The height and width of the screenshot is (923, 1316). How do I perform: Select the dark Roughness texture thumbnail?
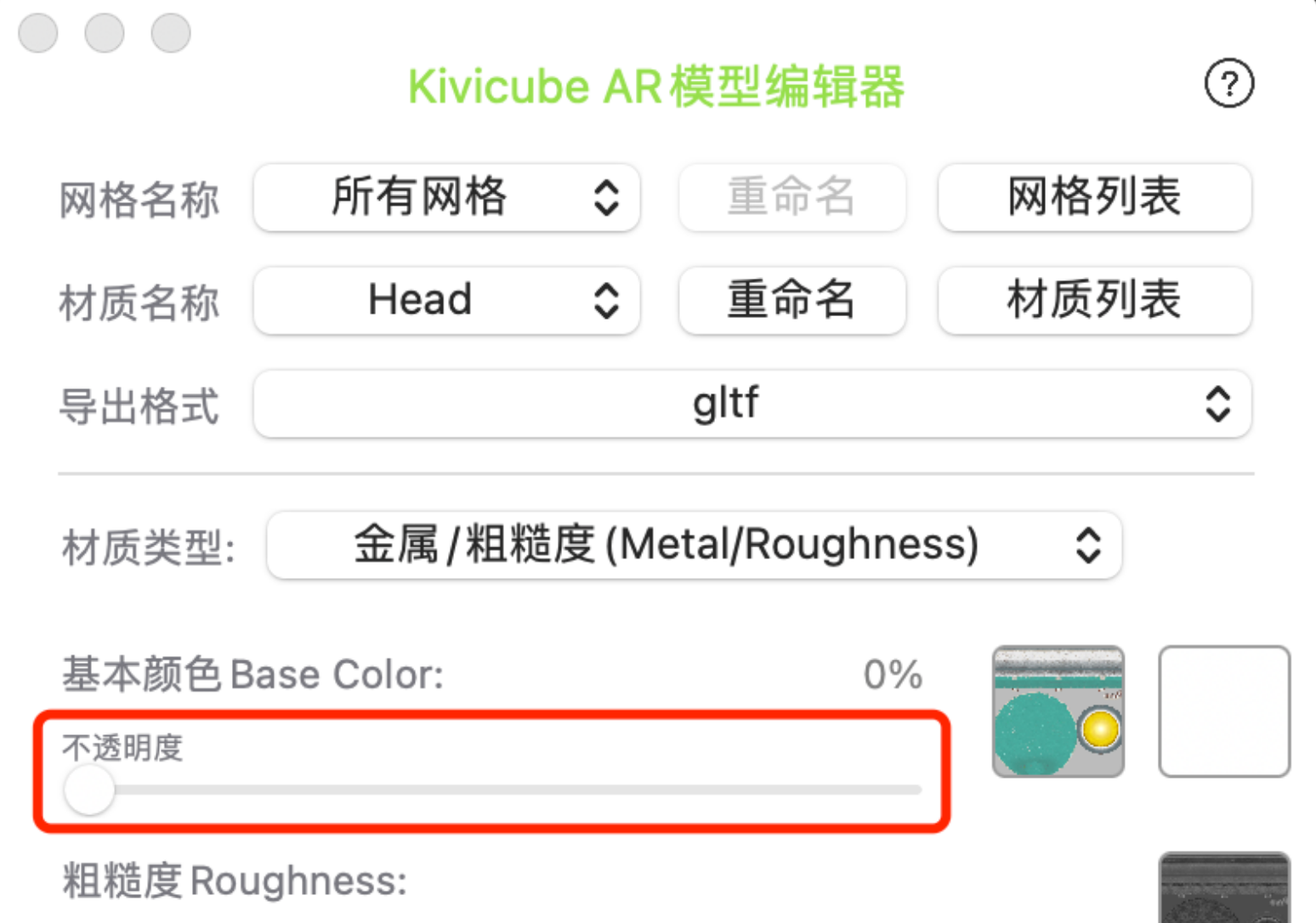tap(1224, 887)
